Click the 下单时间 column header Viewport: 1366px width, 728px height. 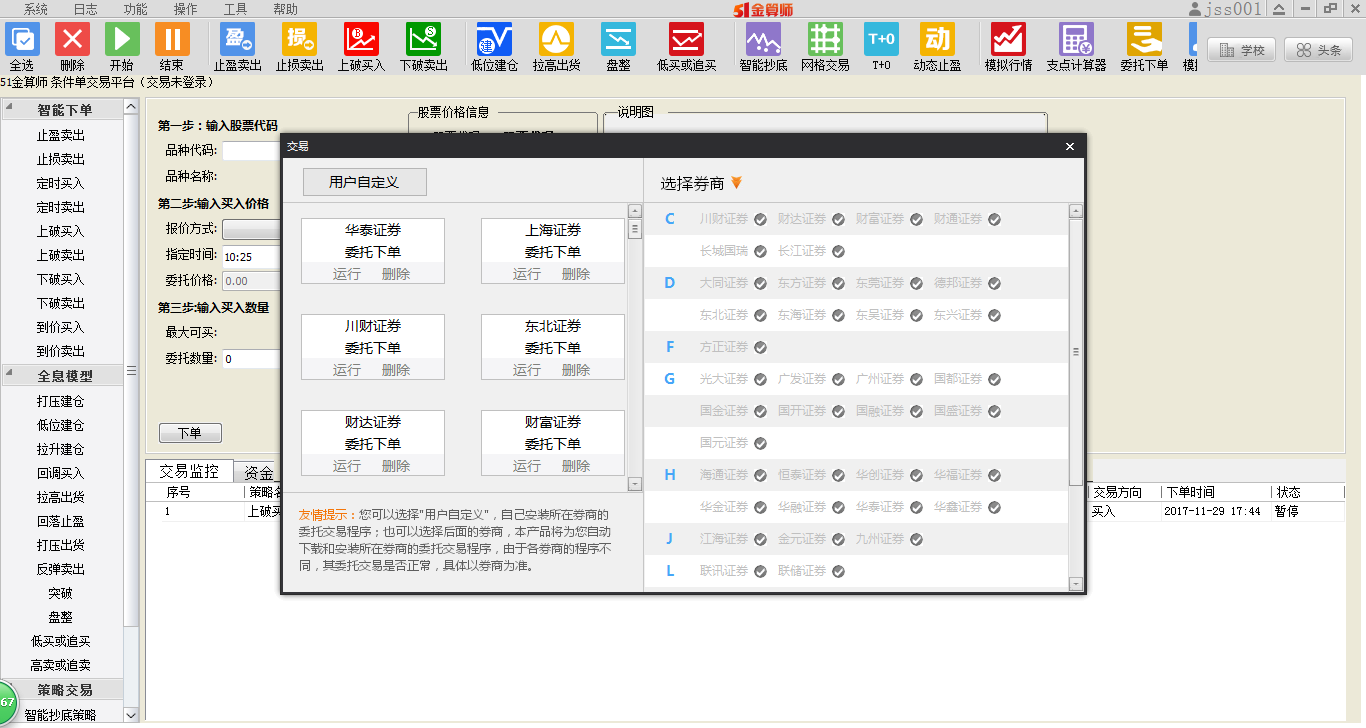point(1215,492)
